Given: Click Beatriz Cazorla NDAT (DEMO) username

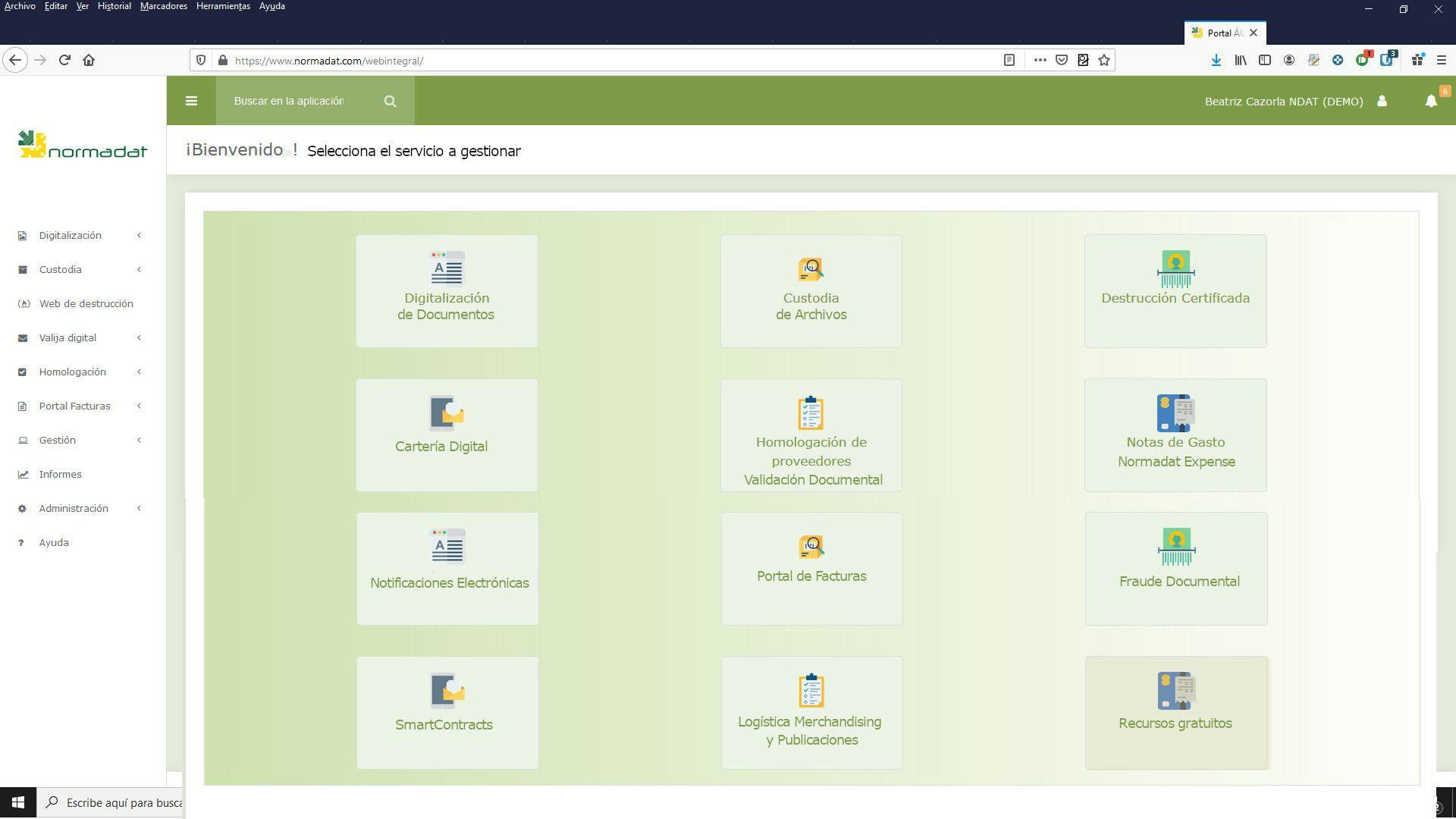Looking at the screenshot, I should [1284, 101].
